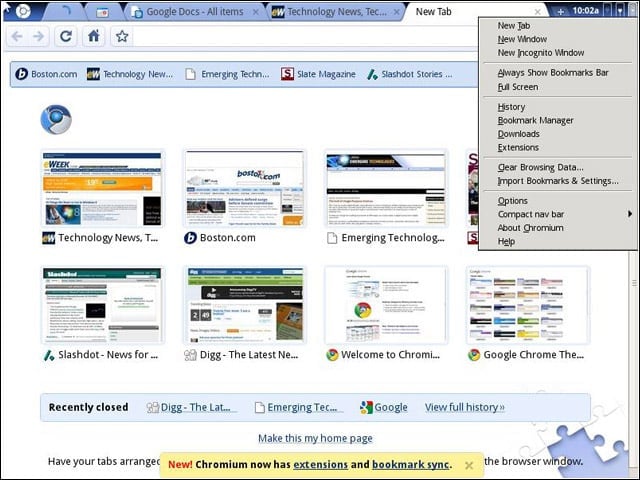640x480 pixels.
Task: Open the Chromium logo button in top-left corner
Action: [23, 11]
